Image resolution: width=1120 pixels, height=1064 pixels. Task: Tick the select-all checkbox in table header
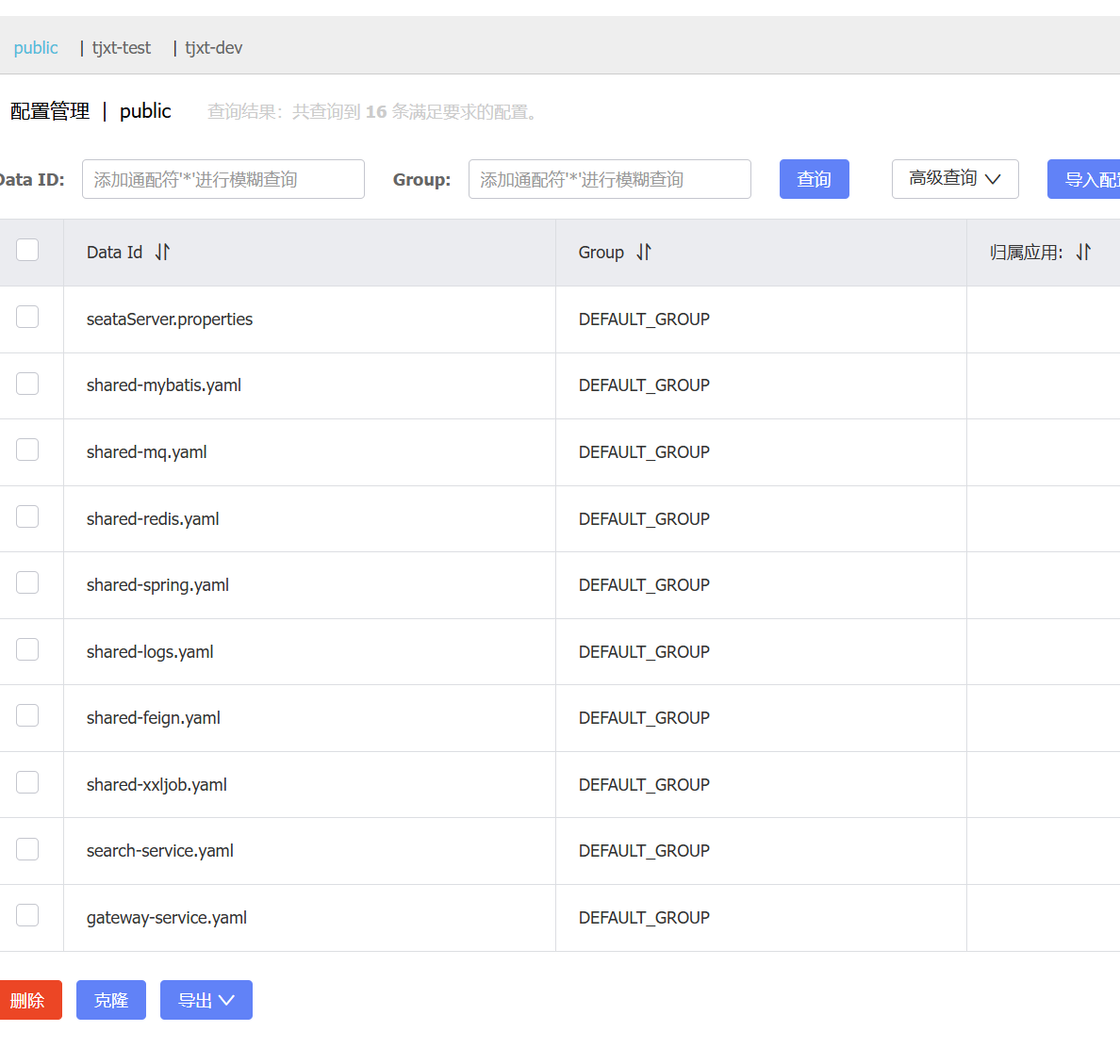[x=27, y=250]
